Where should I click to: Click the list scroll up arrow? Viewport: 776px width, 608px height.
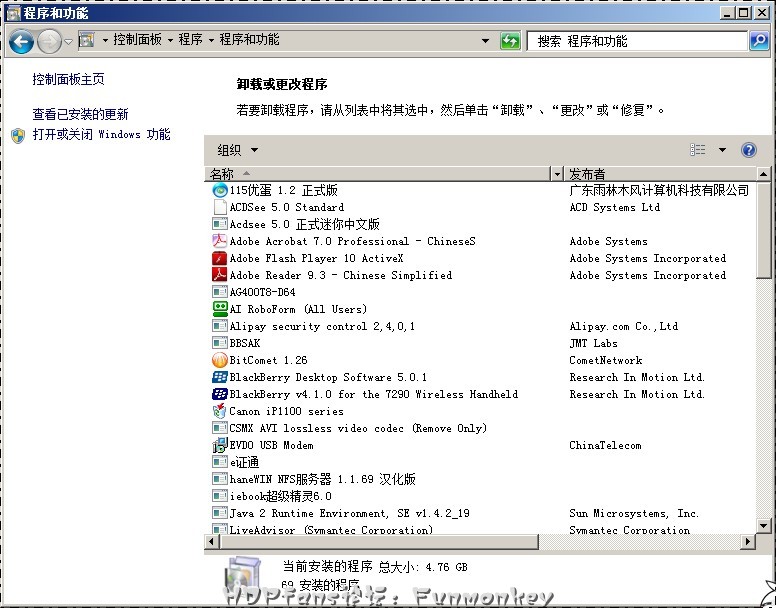(x=763, y=174)
